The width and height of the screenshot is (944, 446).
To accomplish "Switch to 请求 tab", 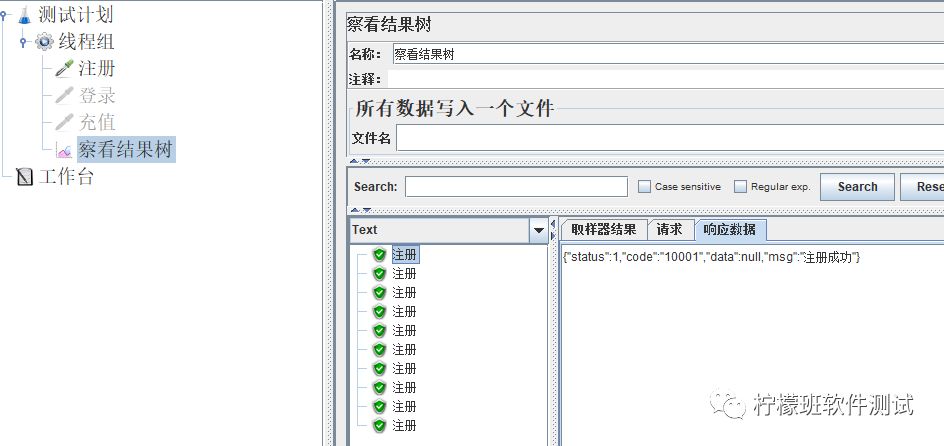I will click(669, 229).
